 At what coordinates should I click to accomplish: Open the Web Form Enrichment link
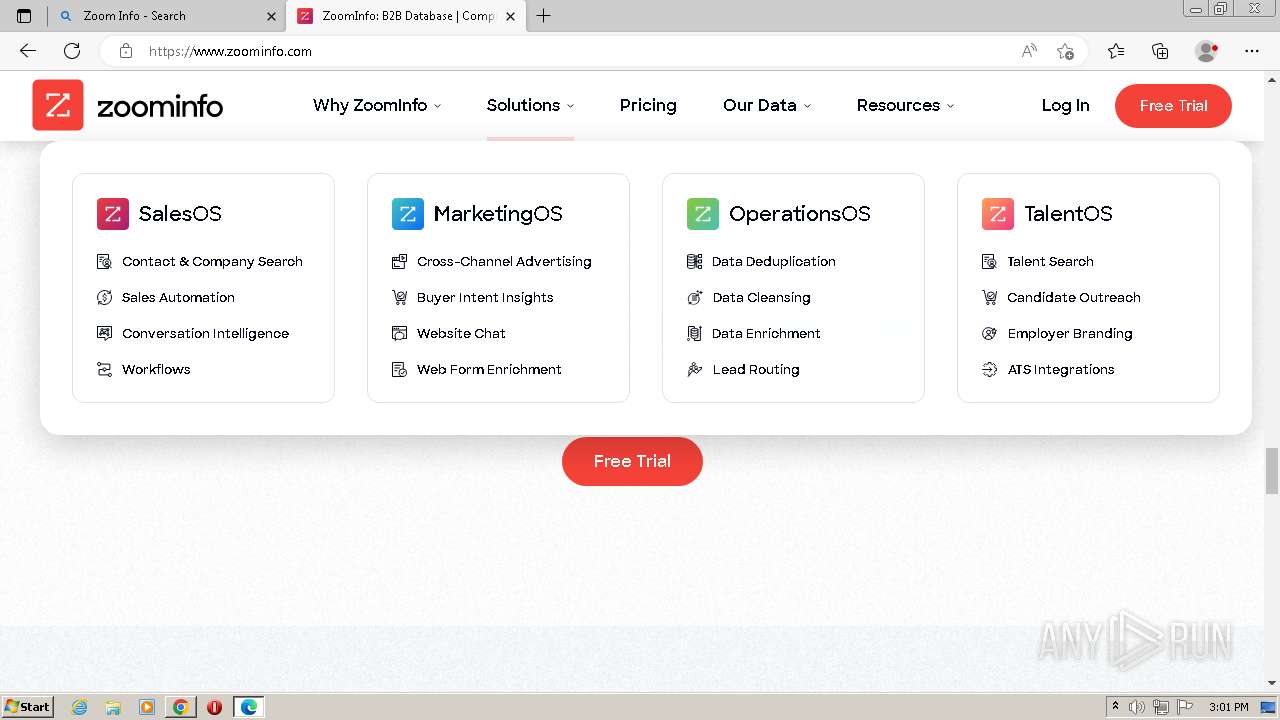point(489,369)
